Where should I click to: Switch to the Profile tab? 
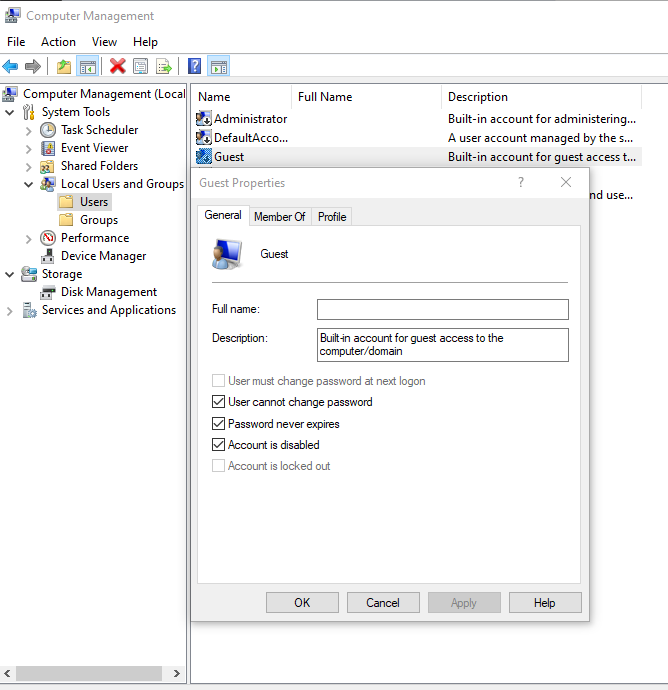(x=332, y=217)
